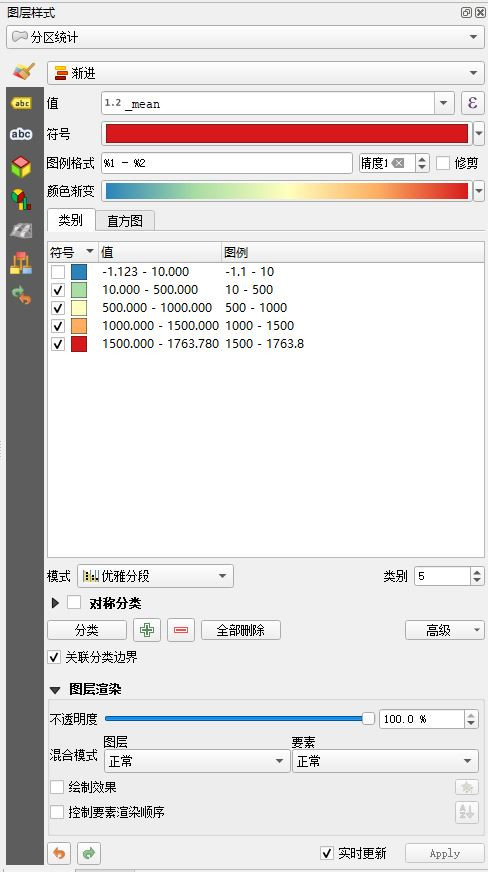This screenshot has width=488, height=872.
Task: Click the 分类 classify button
Action: (87, 630)
